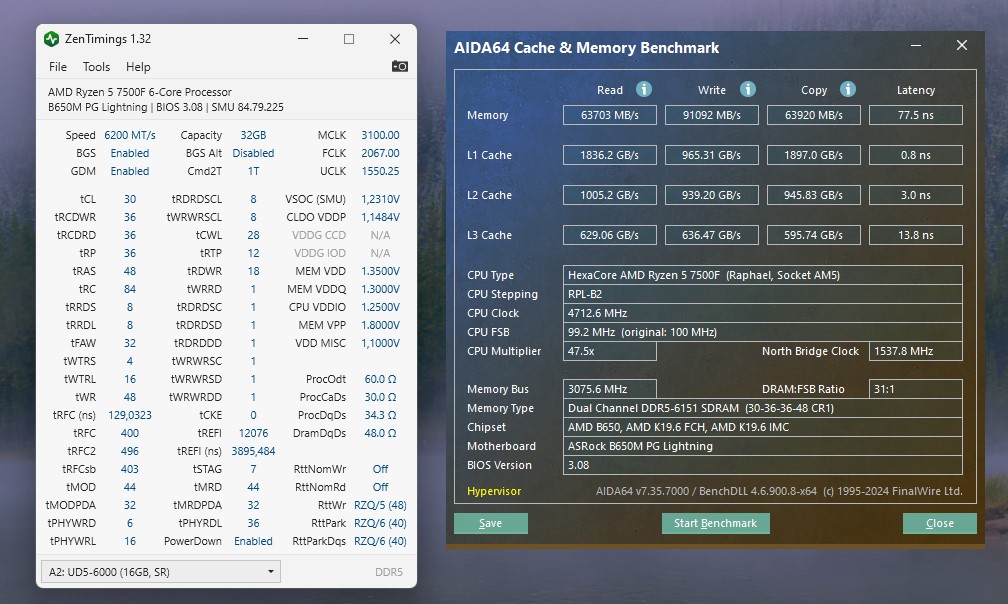The image size is (1008, 604).
Task: Click the BIOS Version 3.08 field
Action: click(x=762, y=465)
